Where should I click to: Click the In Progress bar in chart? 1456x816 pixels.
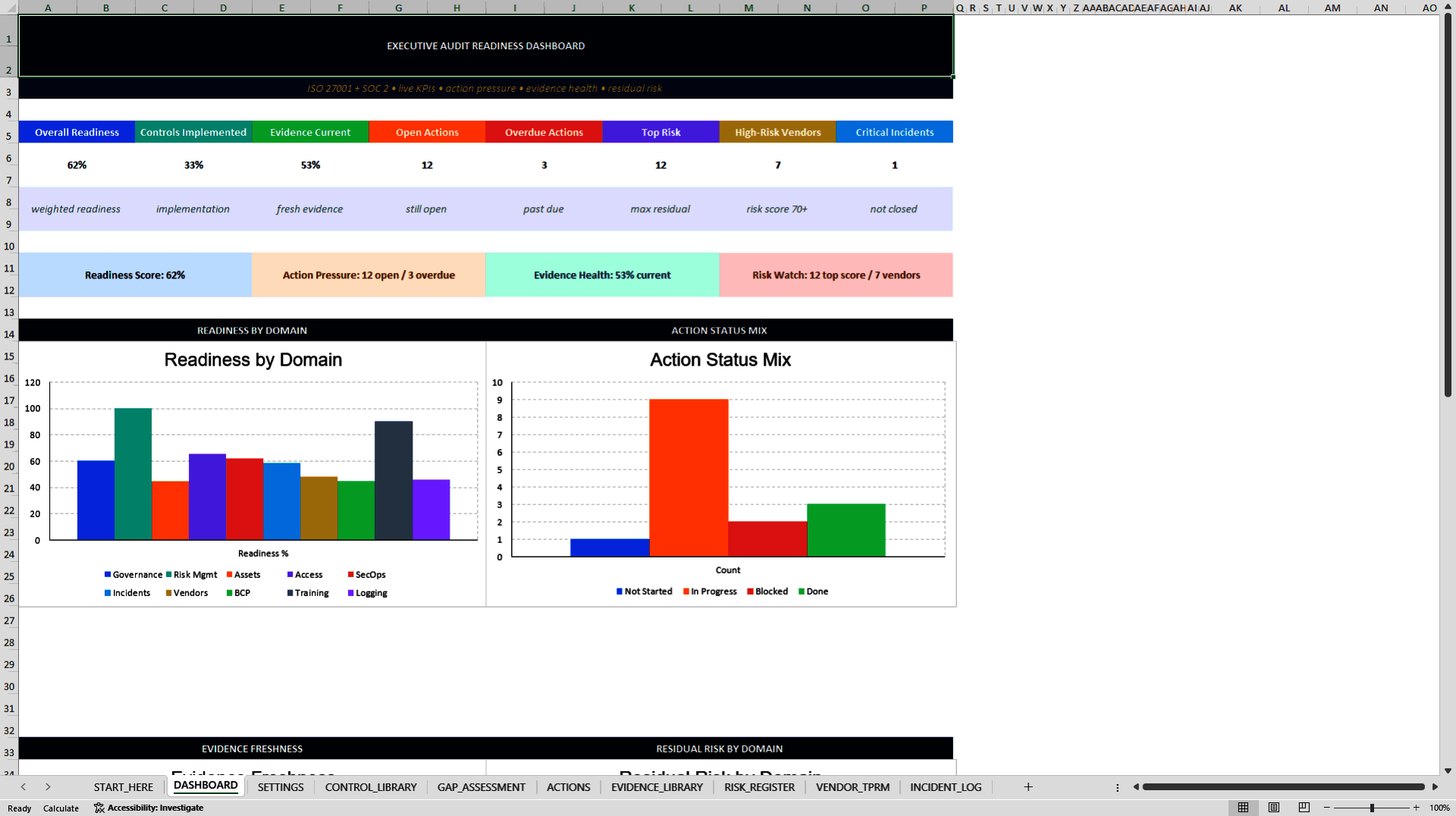click(689, 478)
